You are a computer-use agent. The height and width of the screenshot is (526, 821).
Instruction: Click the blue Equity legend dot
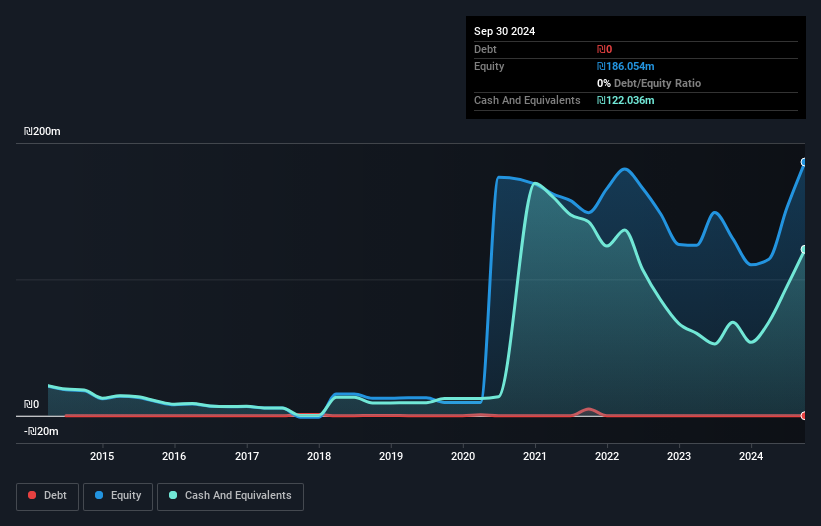point(99,495)
